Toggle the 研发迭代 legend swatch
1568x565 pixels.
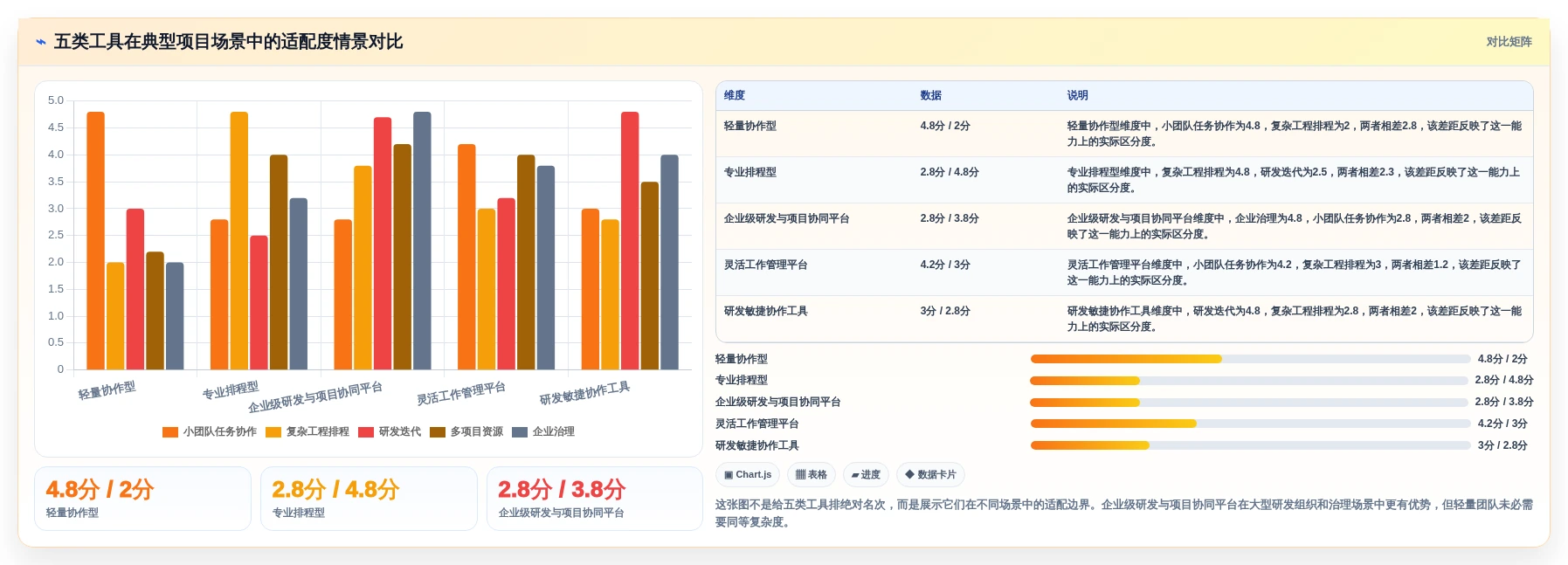366,431
